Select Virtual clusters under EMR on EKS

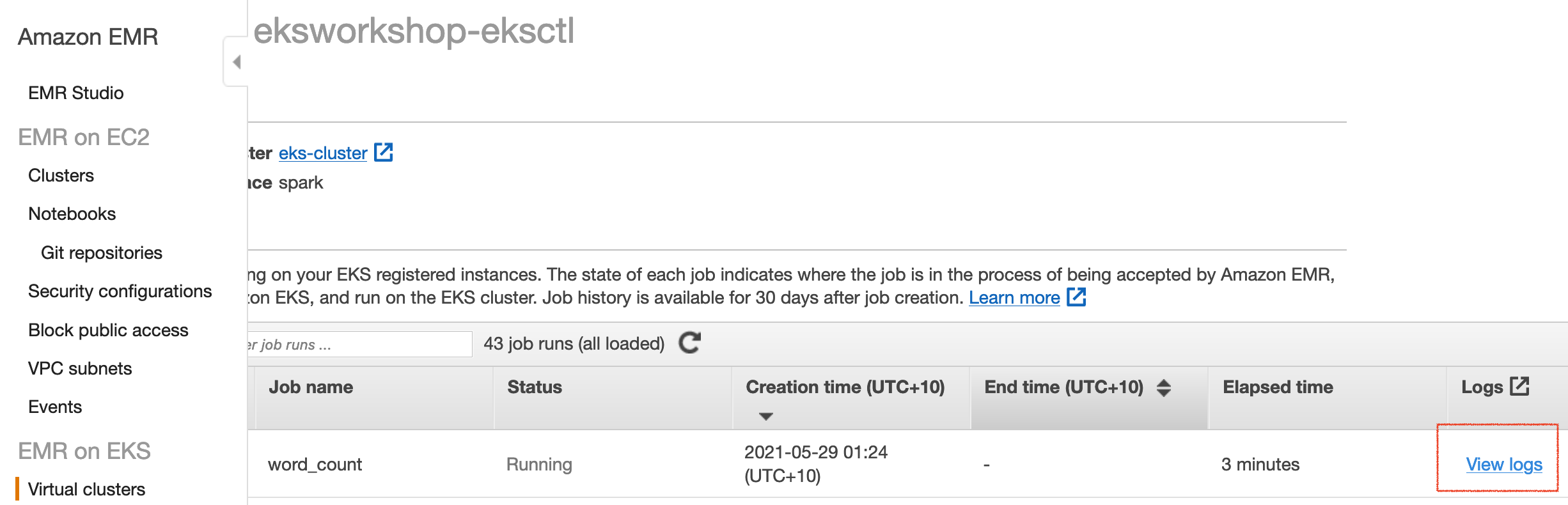87,489
